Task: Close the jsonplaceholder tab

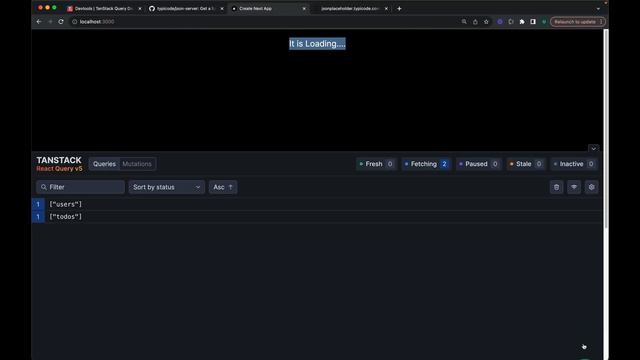Action: pos(386,9)
